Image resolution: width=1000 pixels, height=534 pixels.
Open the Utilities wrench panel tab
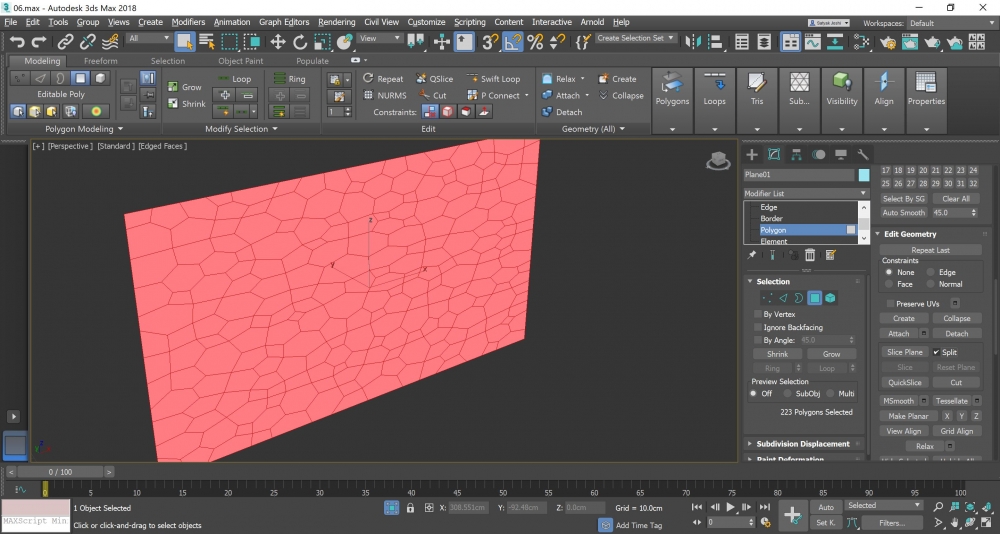pyautogui.click(x=863, y=154)
